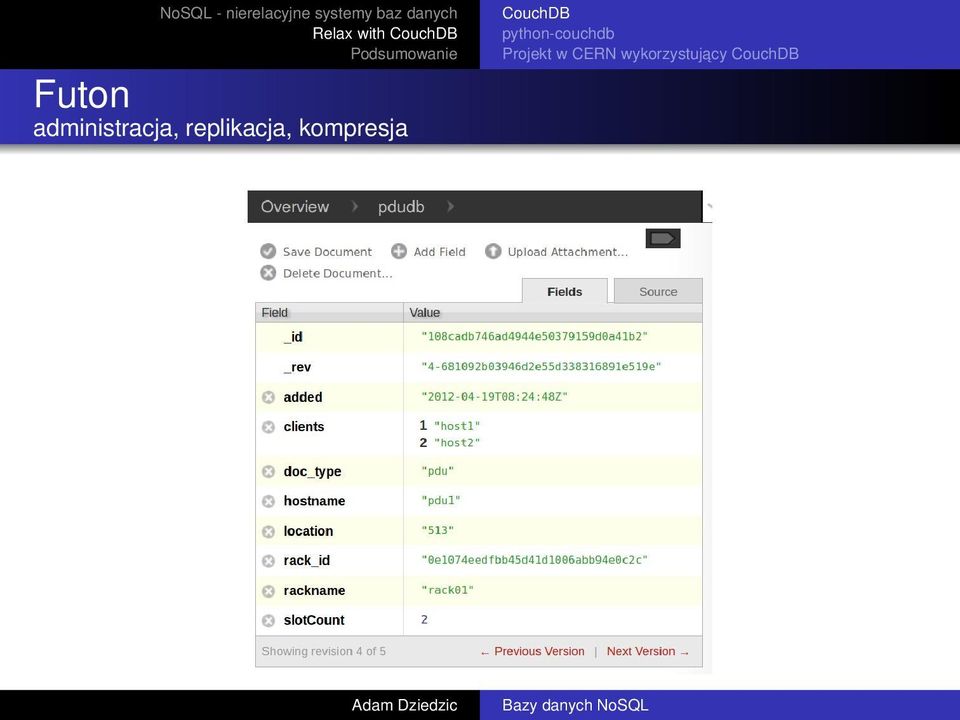960x720 pixels.
Task: Click the rack_id field name
Action: point(307,561)
